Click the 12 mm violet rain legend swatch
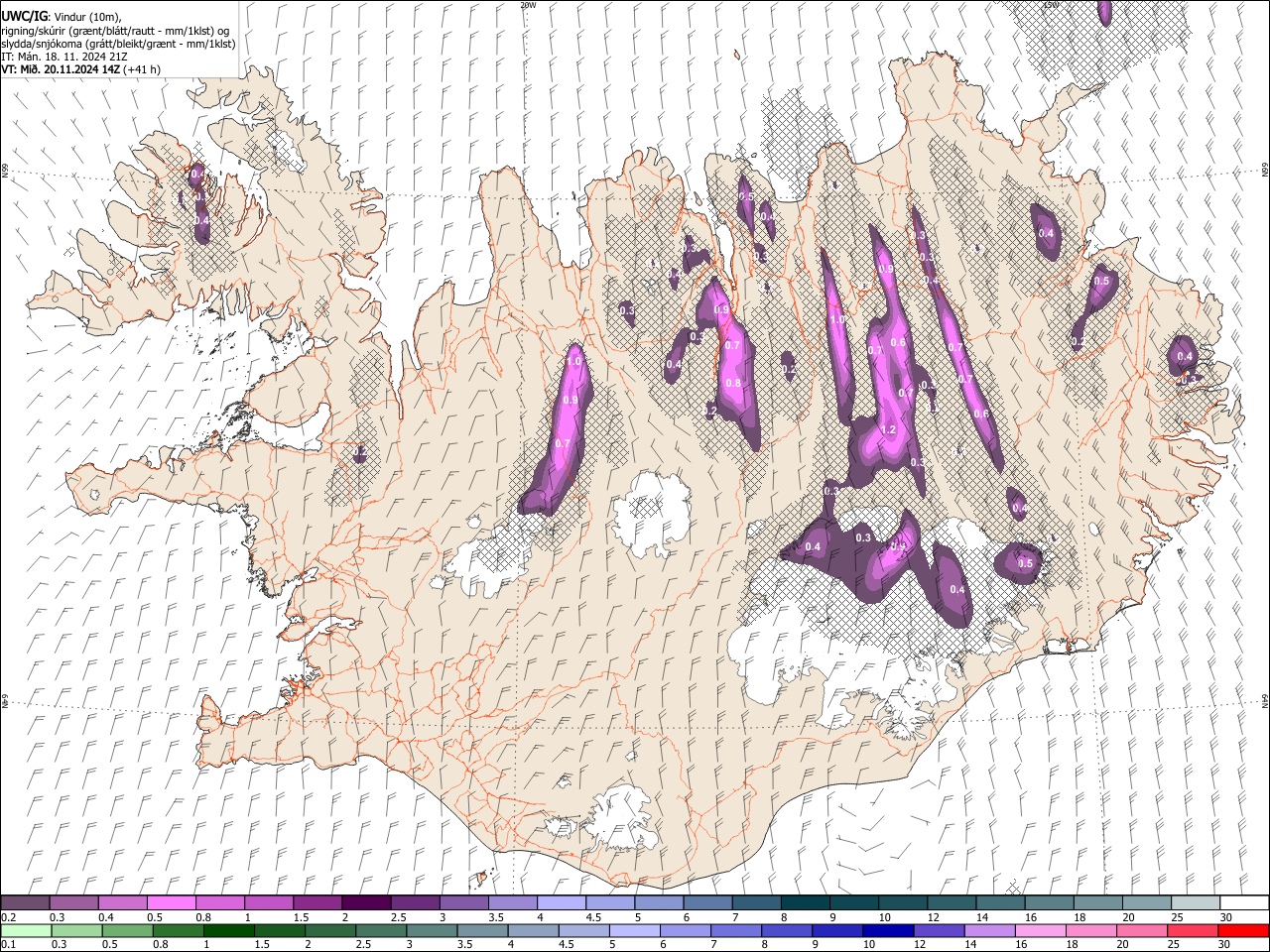The image size is (1270, 952). pos(939,930)
